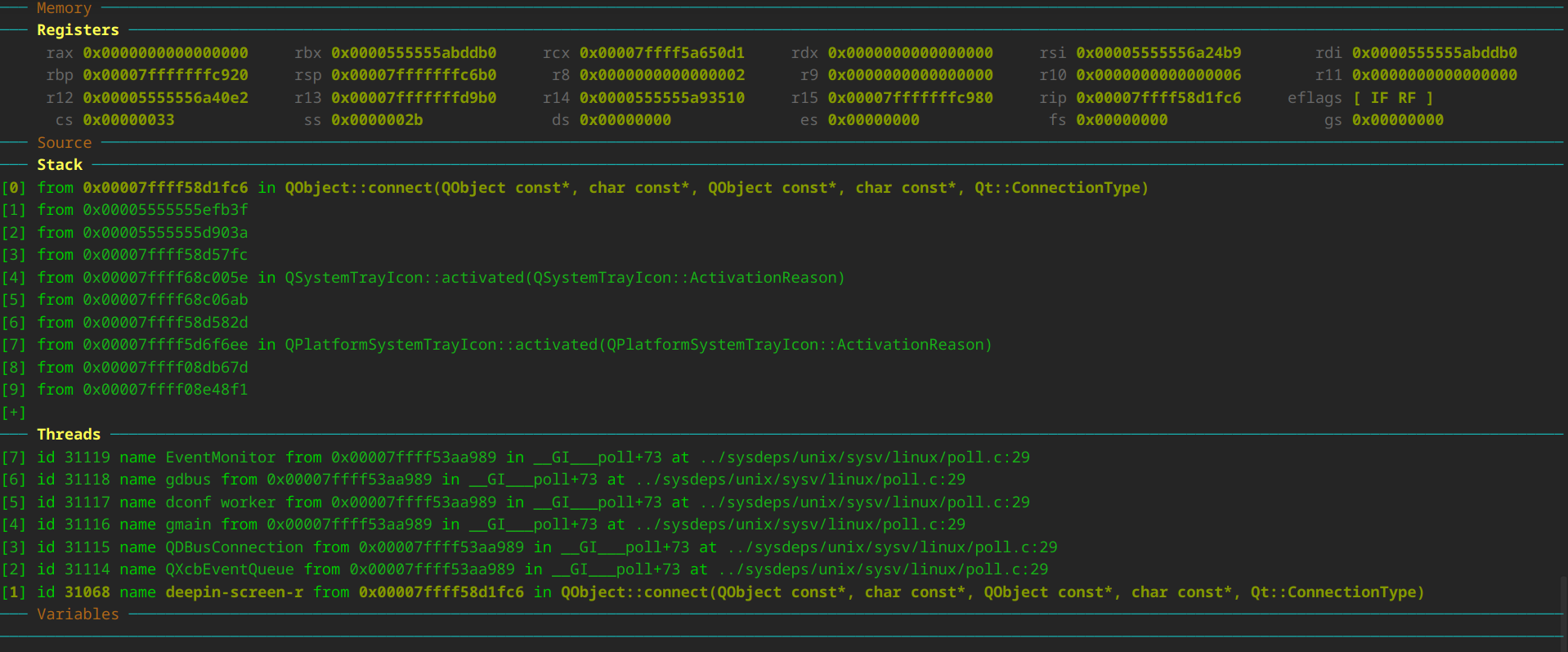Select stack frame [7] QPlatformSystemTrayIcon::activated
The width and height of the screenshot is (1568, 652).
point(638,345)
